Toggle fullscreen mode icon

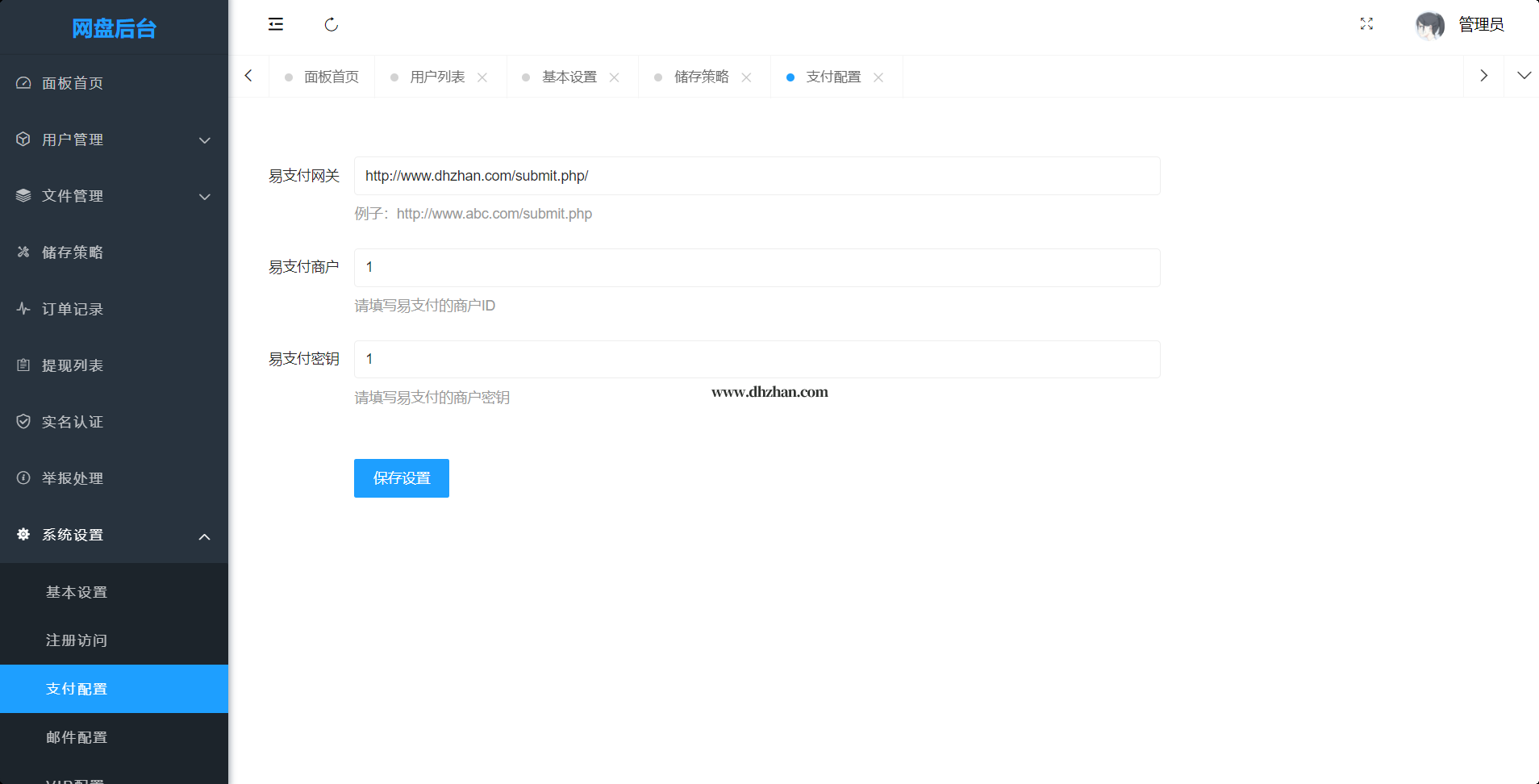tap(1366, 24)
